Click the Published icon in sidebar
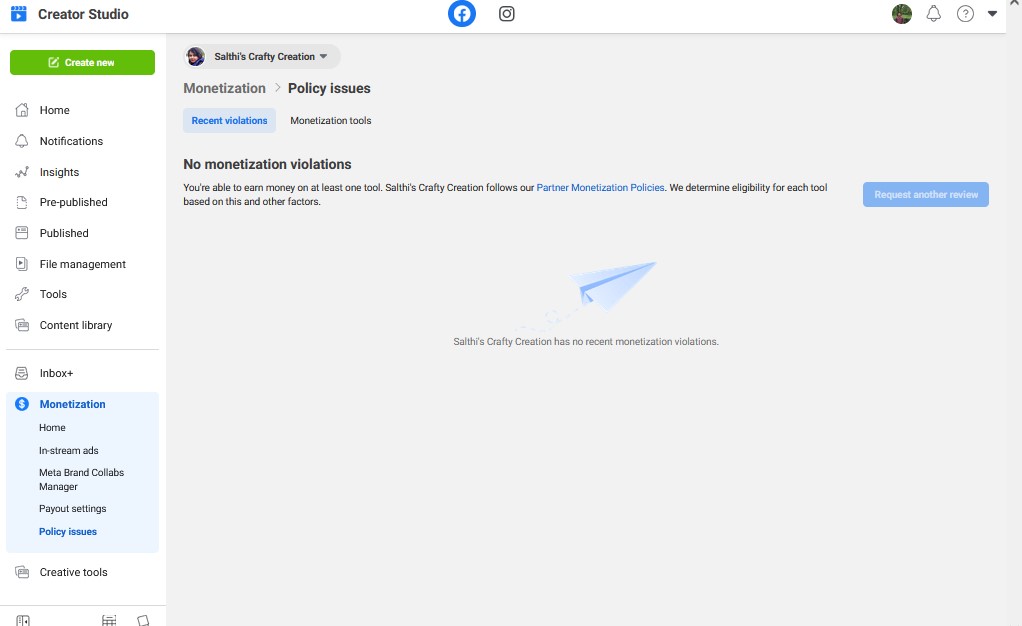 point(22,233)
